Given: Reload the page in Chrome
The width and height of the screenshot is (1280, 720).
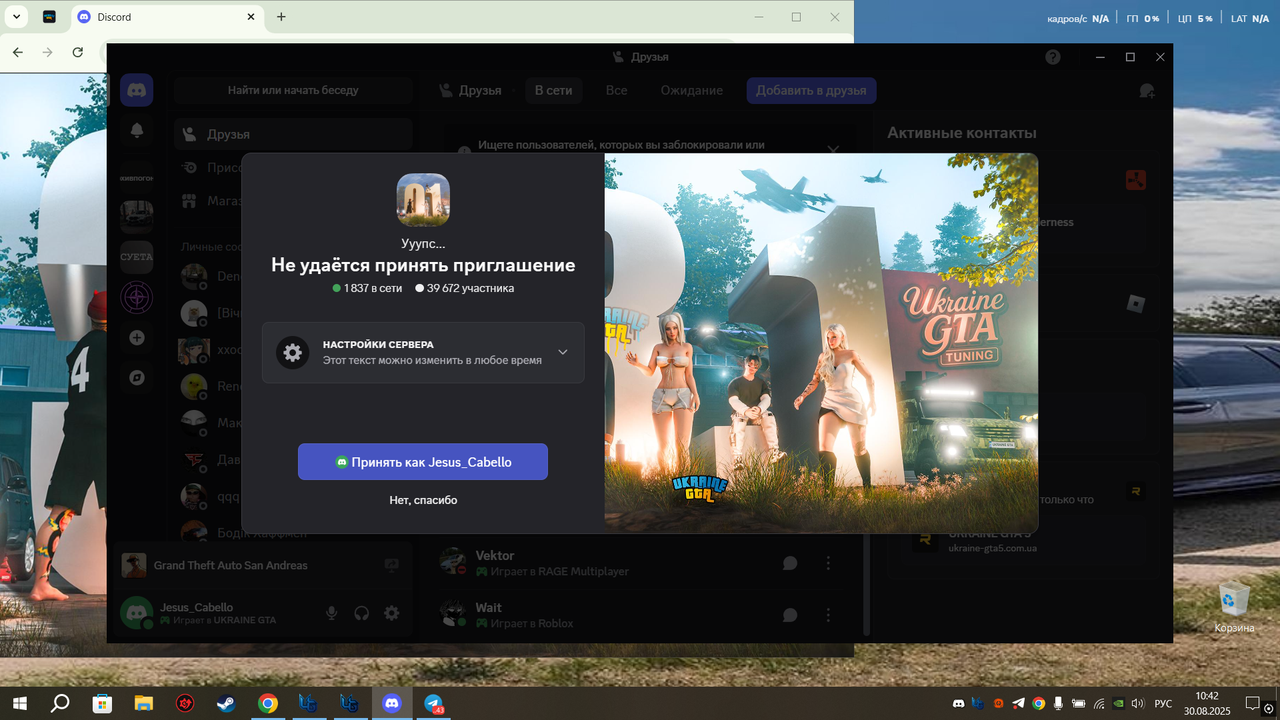Looking at the screenshot, I should tap(78, 52).
